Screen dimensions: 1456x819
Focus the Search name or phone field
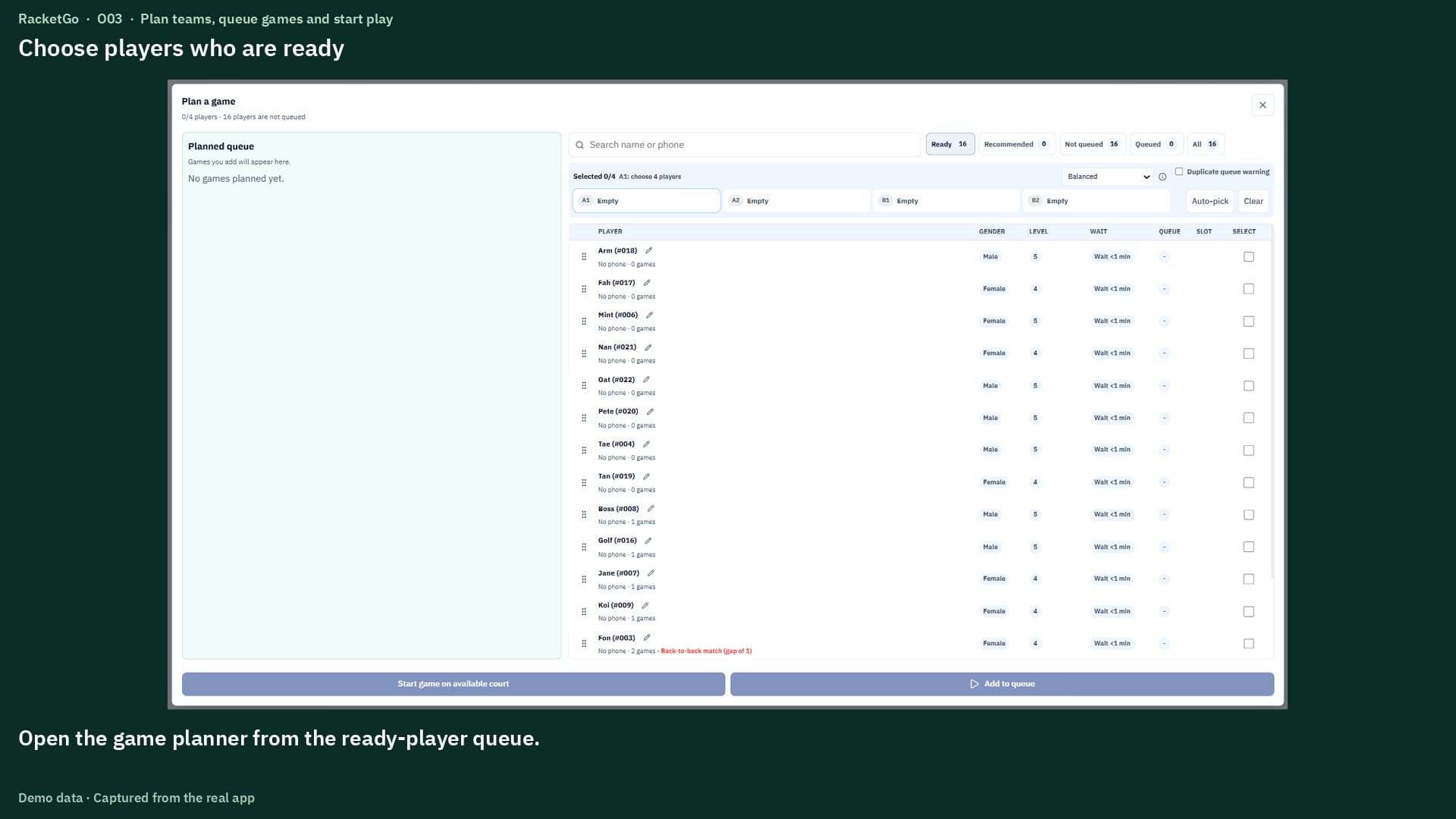(745, 145)
